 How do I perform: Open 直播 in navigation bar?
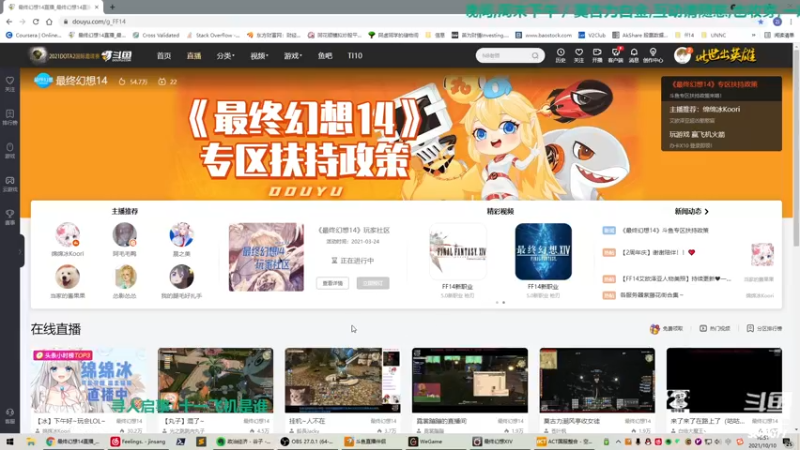pyautogui.click(x=194, y=56)
